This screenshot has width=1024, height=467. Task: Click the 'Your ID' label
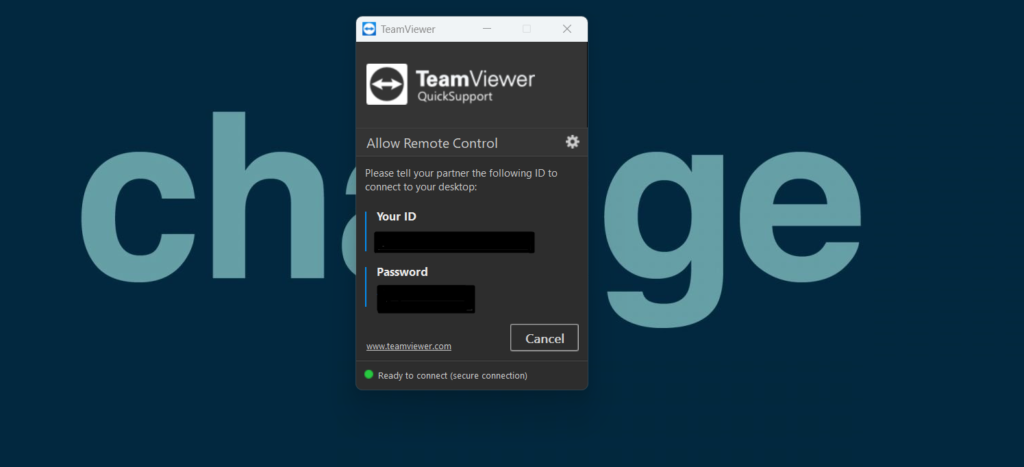396,216
